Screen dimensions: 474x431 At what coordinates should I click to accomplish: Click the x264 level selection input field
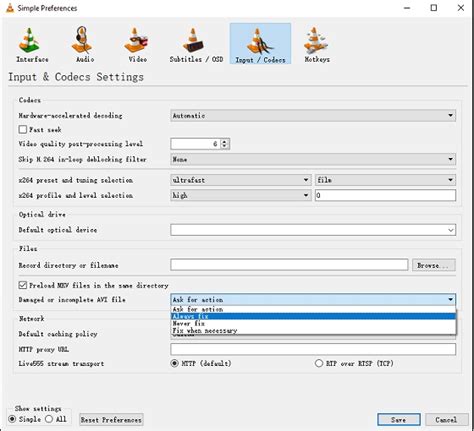pyautogui.click(x=385, y=195)
